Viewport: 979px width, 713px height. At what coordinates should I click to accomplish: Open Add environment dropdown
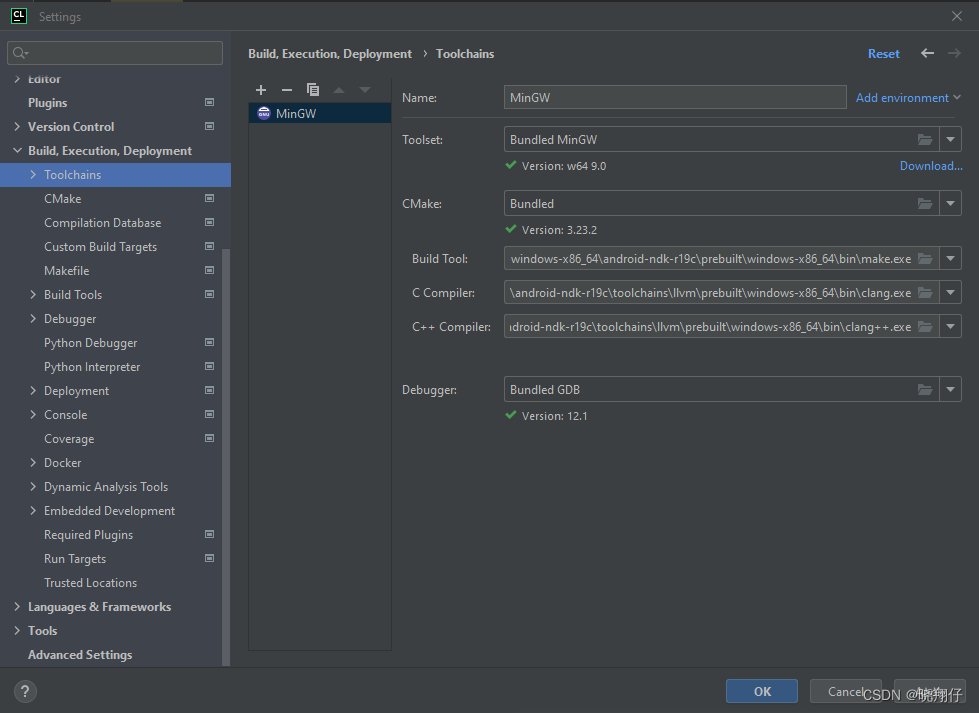tap(908, 98)
